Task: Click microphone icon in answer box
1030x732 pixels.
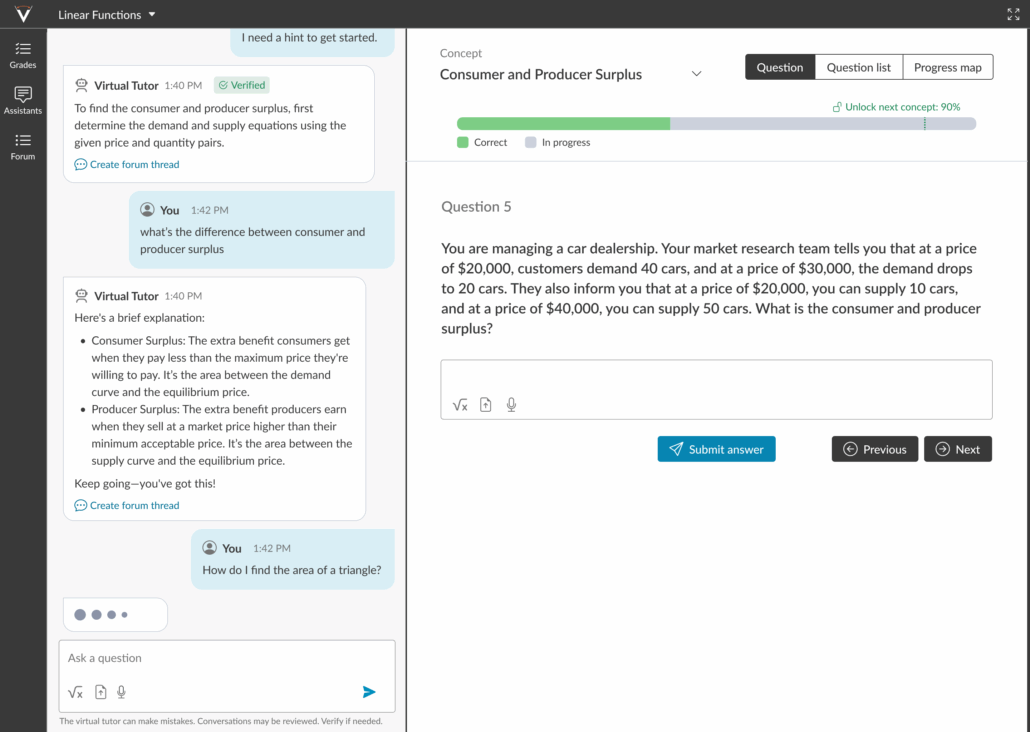Action: 511,405
